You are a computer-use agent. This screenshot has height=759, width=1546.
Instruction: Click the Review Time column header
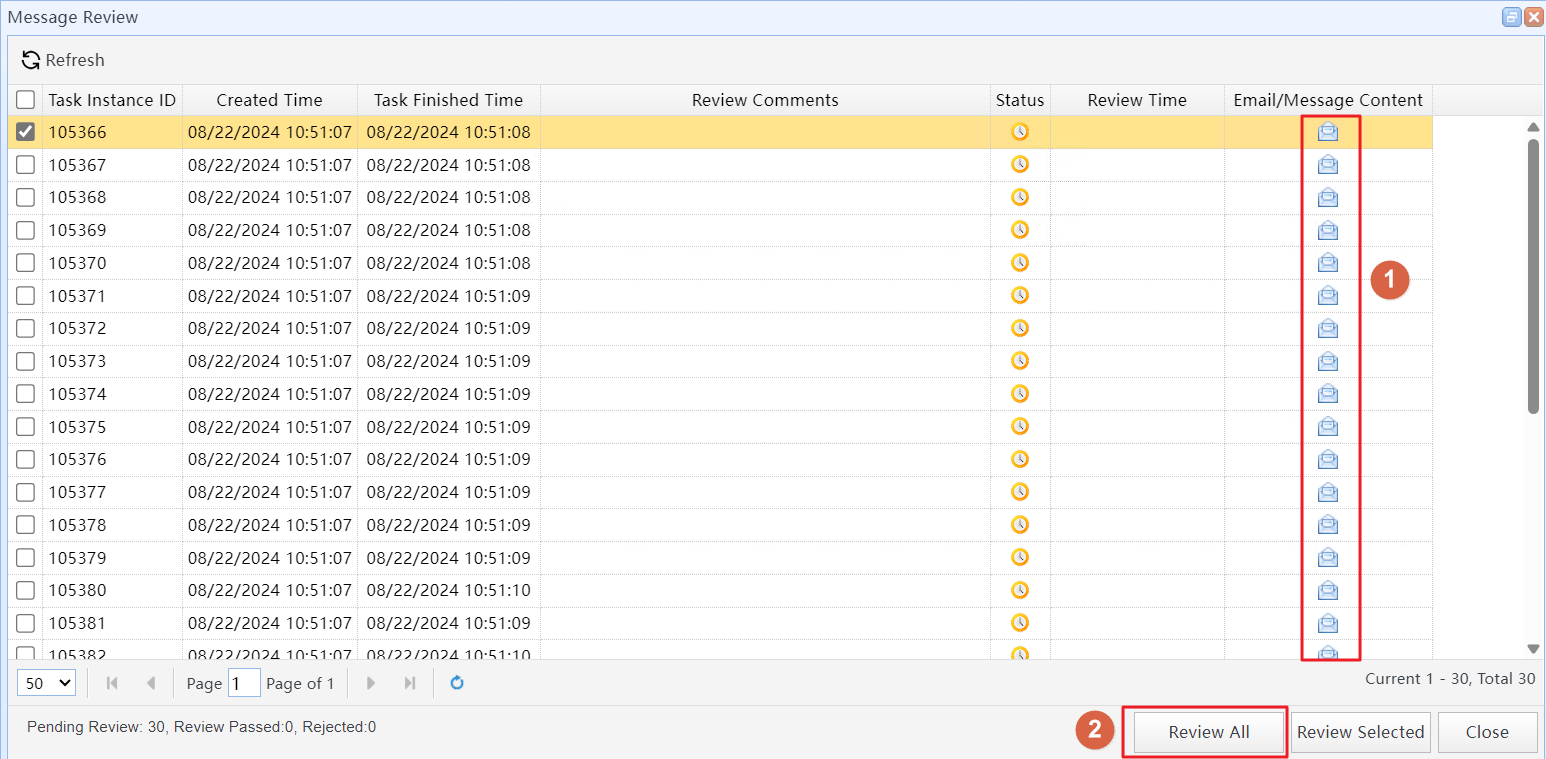coord(1137,100)
